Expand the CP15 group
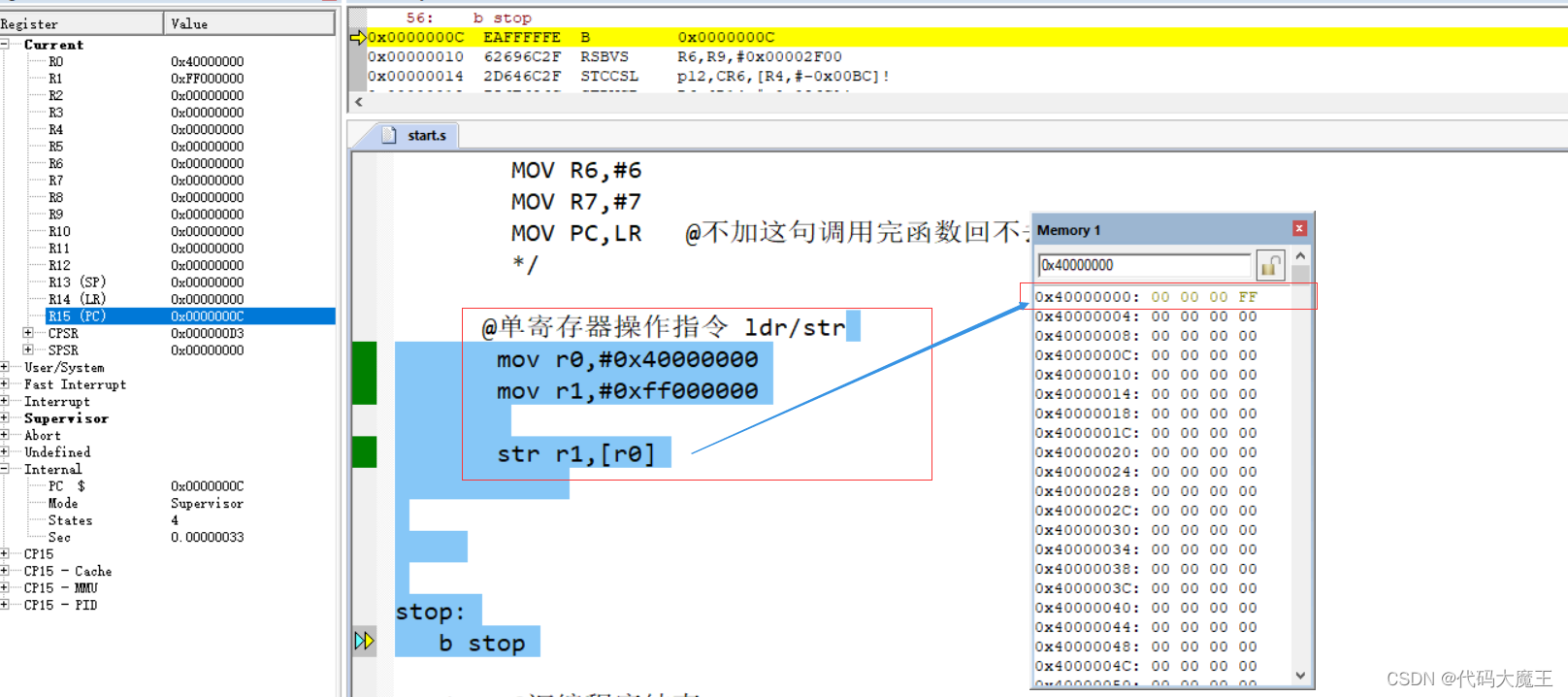The image size is (1568, 697). tap(5, 554)
